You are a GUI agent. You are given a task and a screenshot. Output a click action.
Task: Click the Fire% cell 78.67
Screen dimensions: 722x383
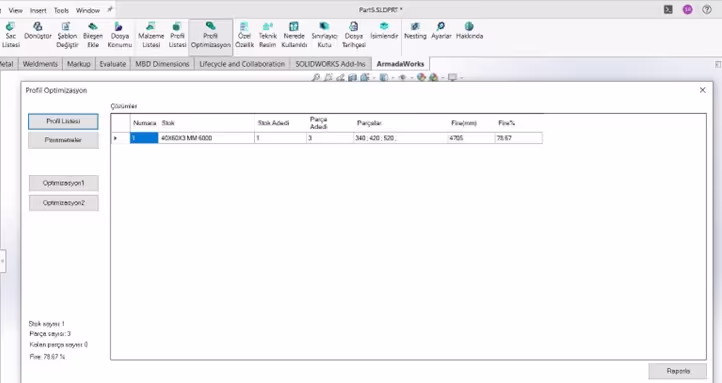click(518, 138)
